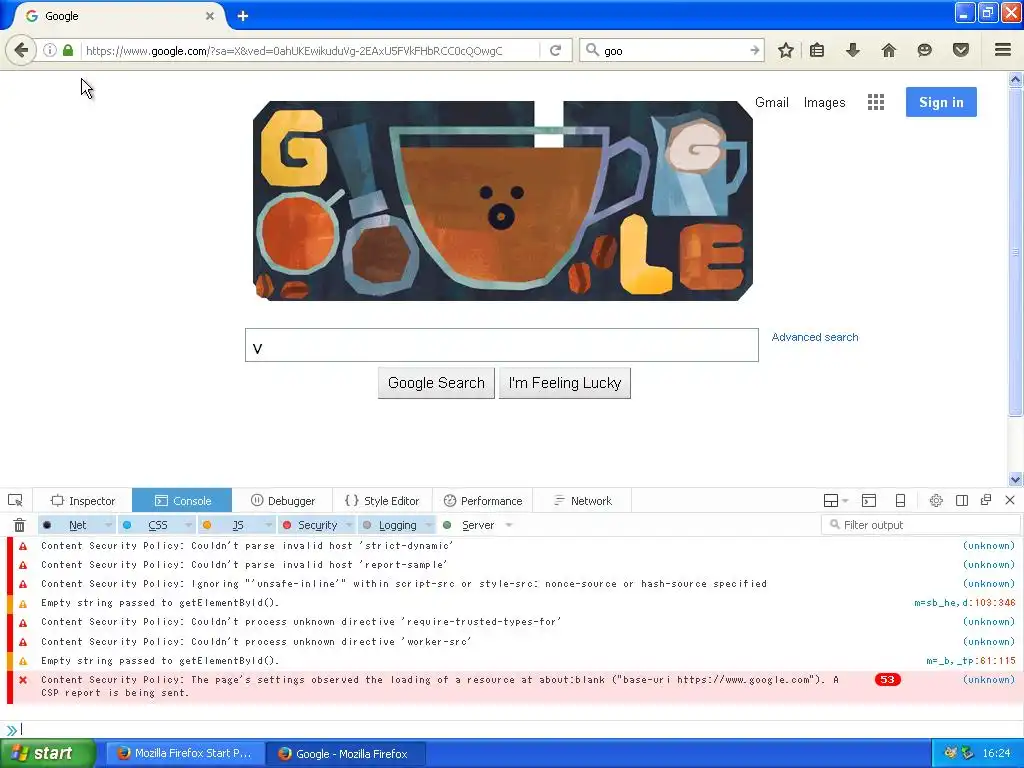This screenshot has height=768, width=1024.
Task: Click the Google Search button
Action: tap(436, 383)
